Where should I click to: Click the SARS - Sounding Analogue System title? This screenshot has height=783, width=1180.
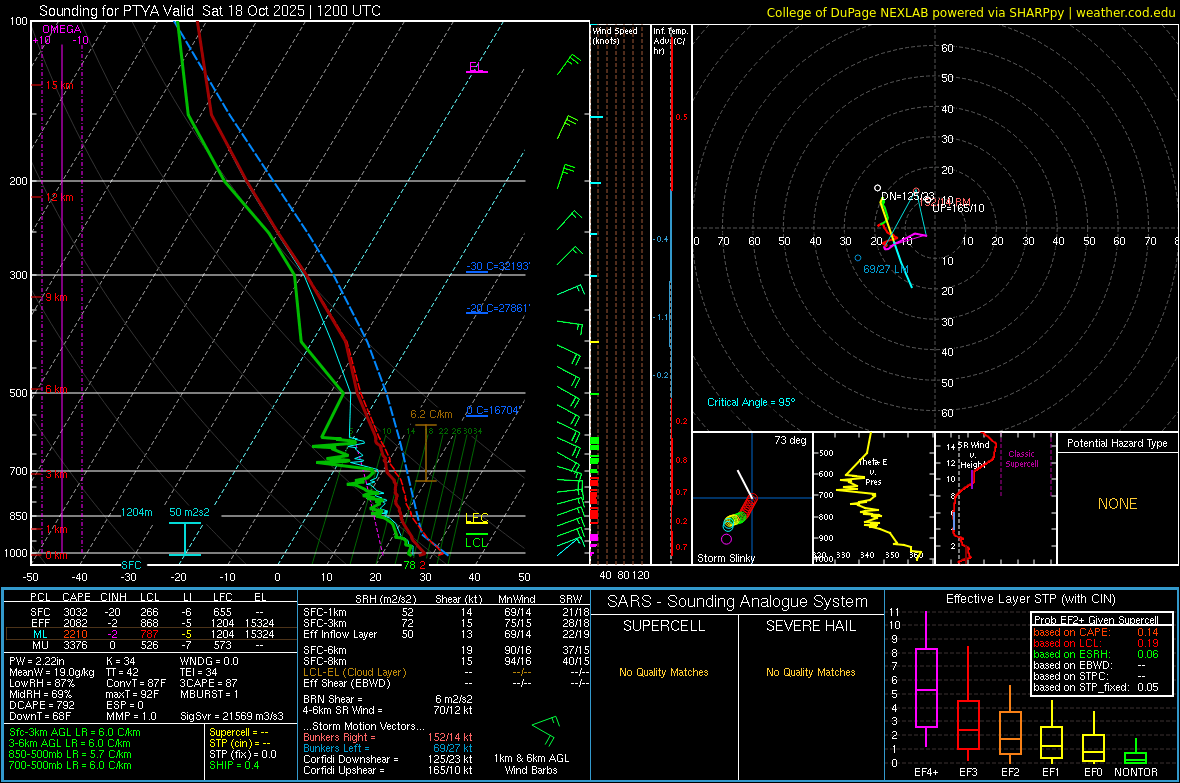[737, 602]
